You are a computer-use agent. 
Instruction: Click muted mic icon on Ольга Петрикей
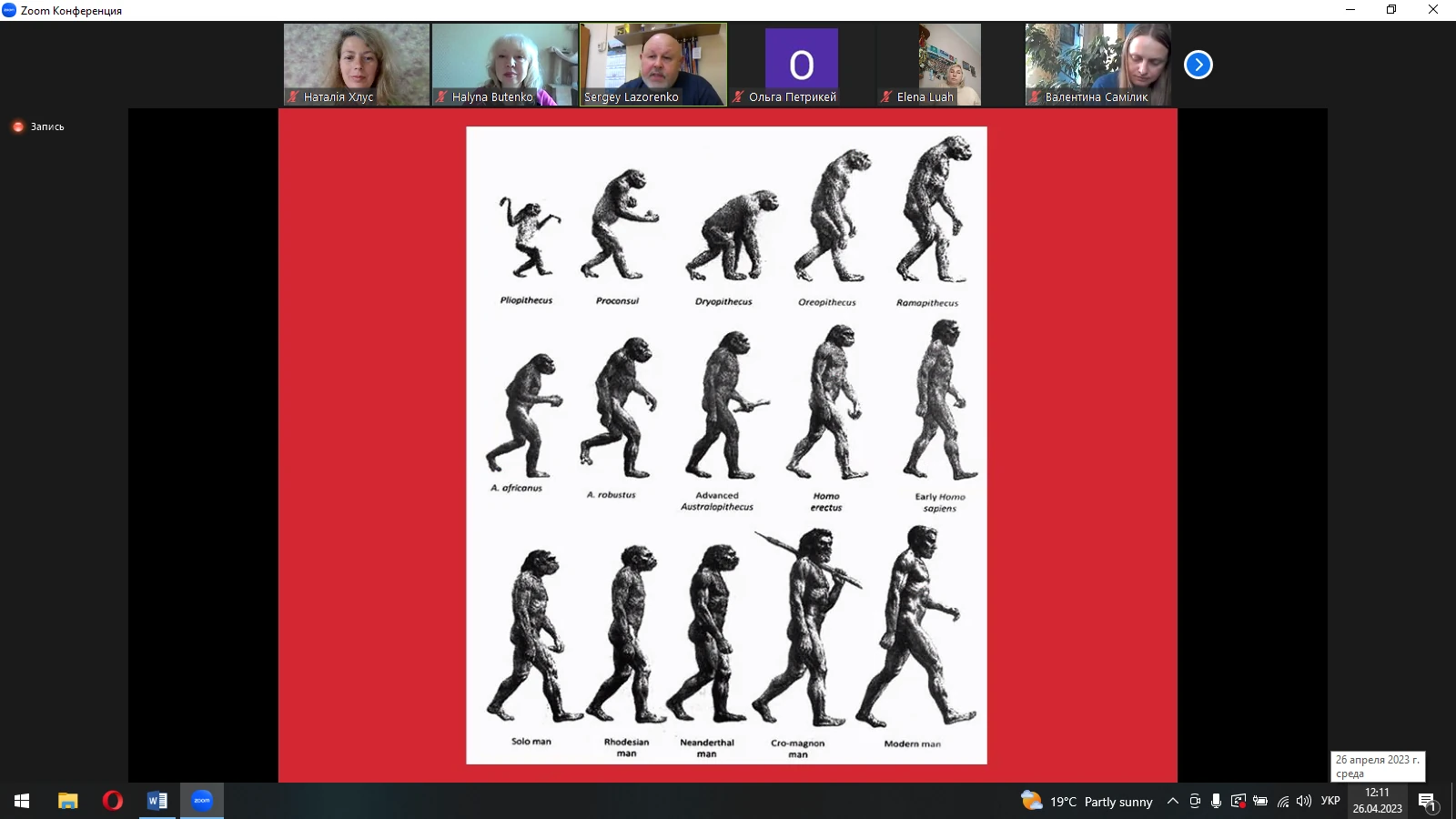coord(739,96)
